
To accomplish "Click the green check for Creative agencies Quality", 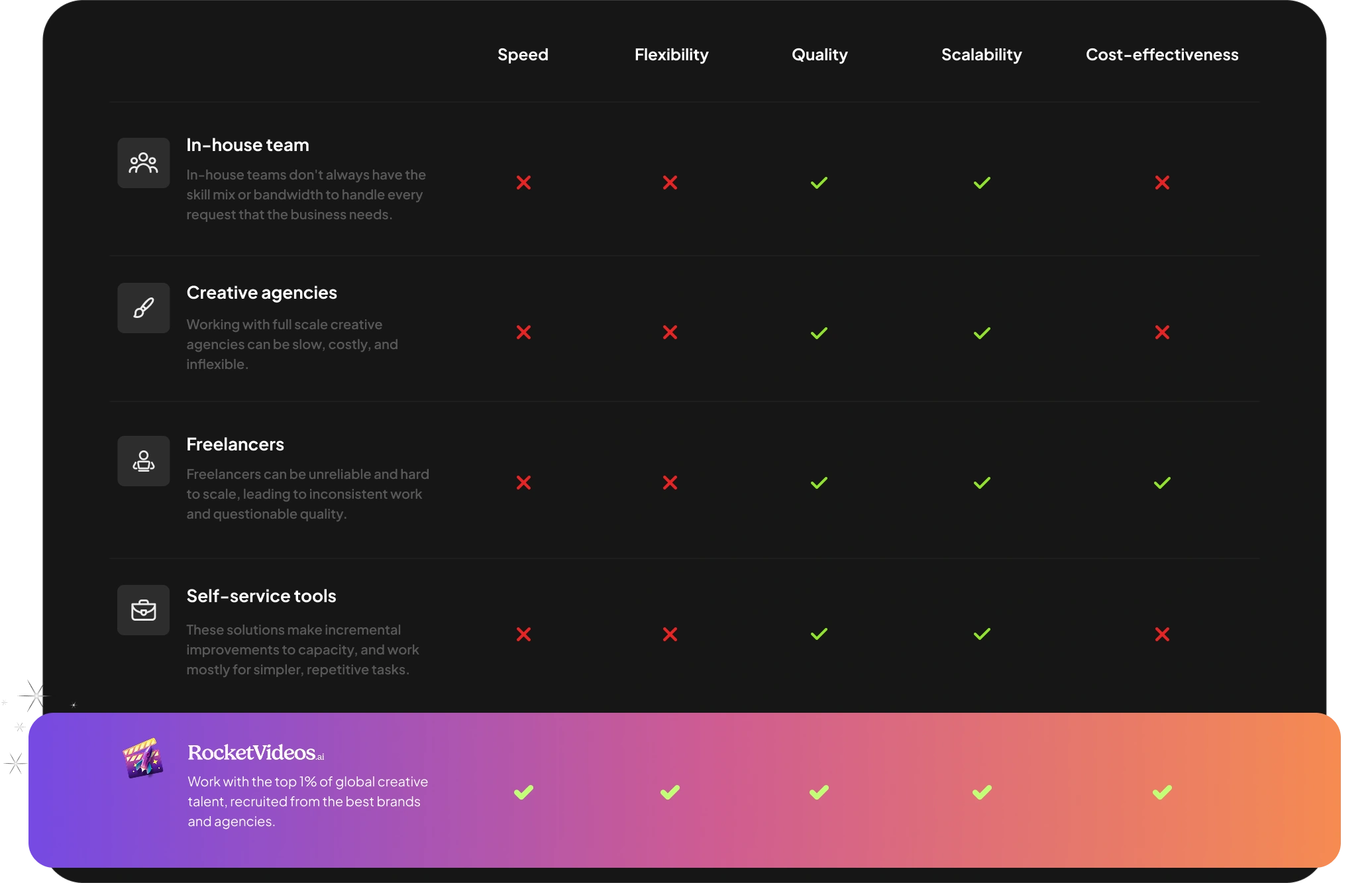I will (819, 333).
